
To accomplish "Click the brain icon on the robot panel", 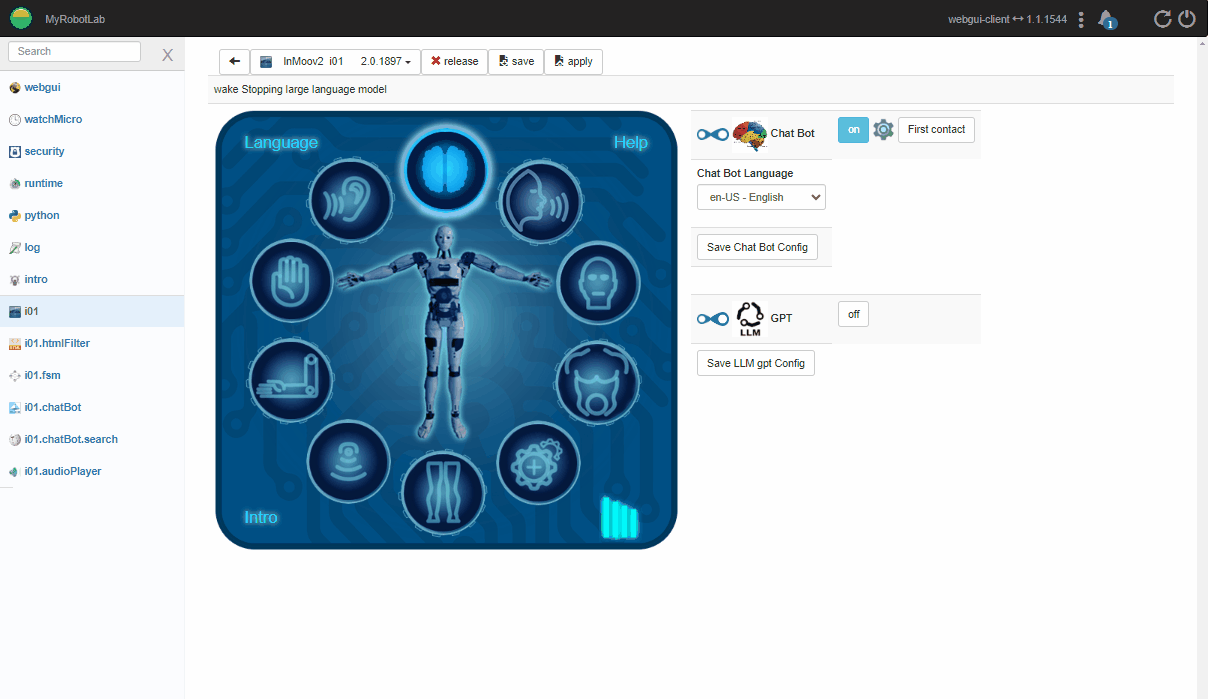I will point(446,171).
